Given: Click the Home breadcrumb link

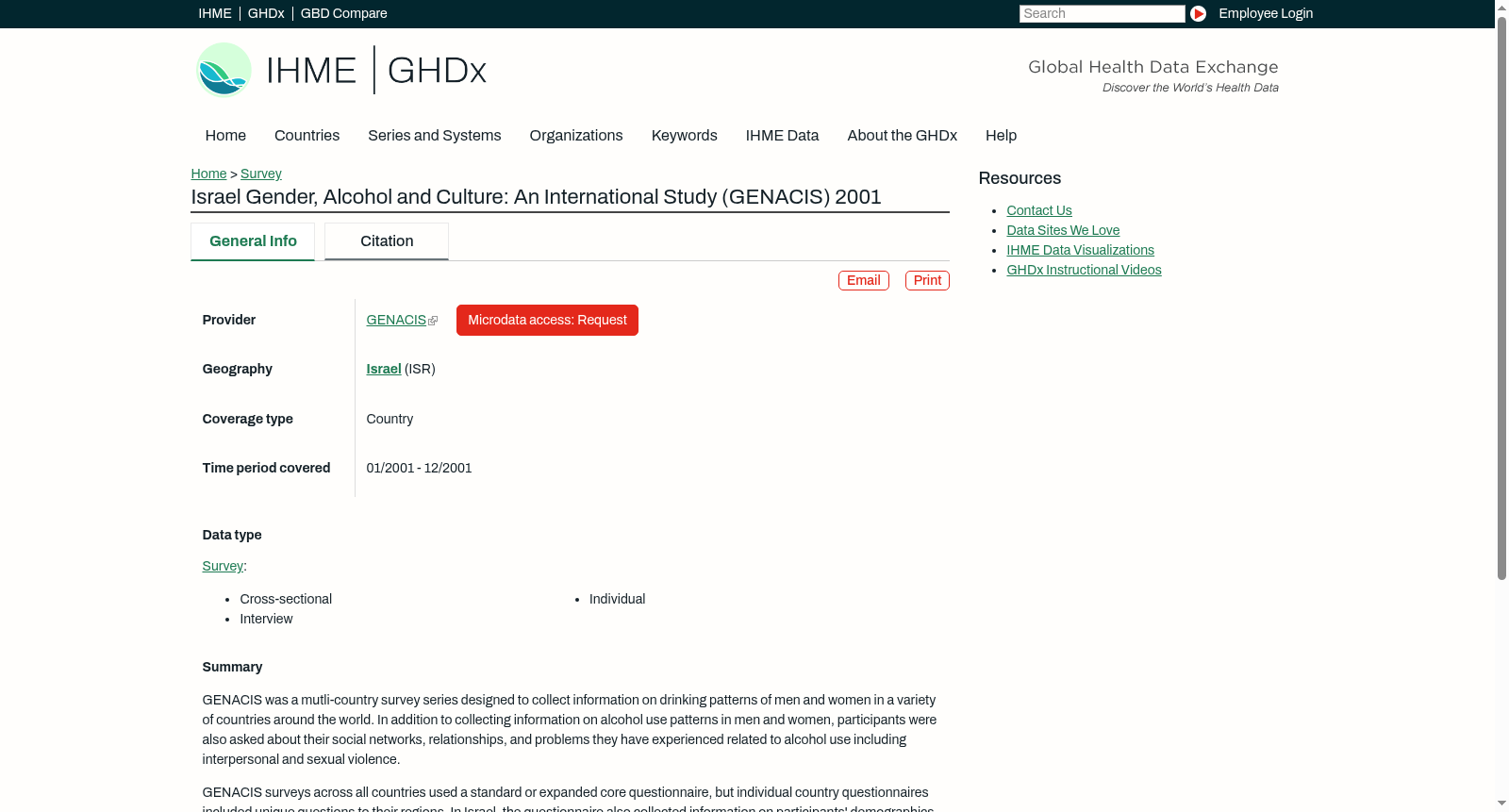Looking at the screenshot, I should coord(208,174).
